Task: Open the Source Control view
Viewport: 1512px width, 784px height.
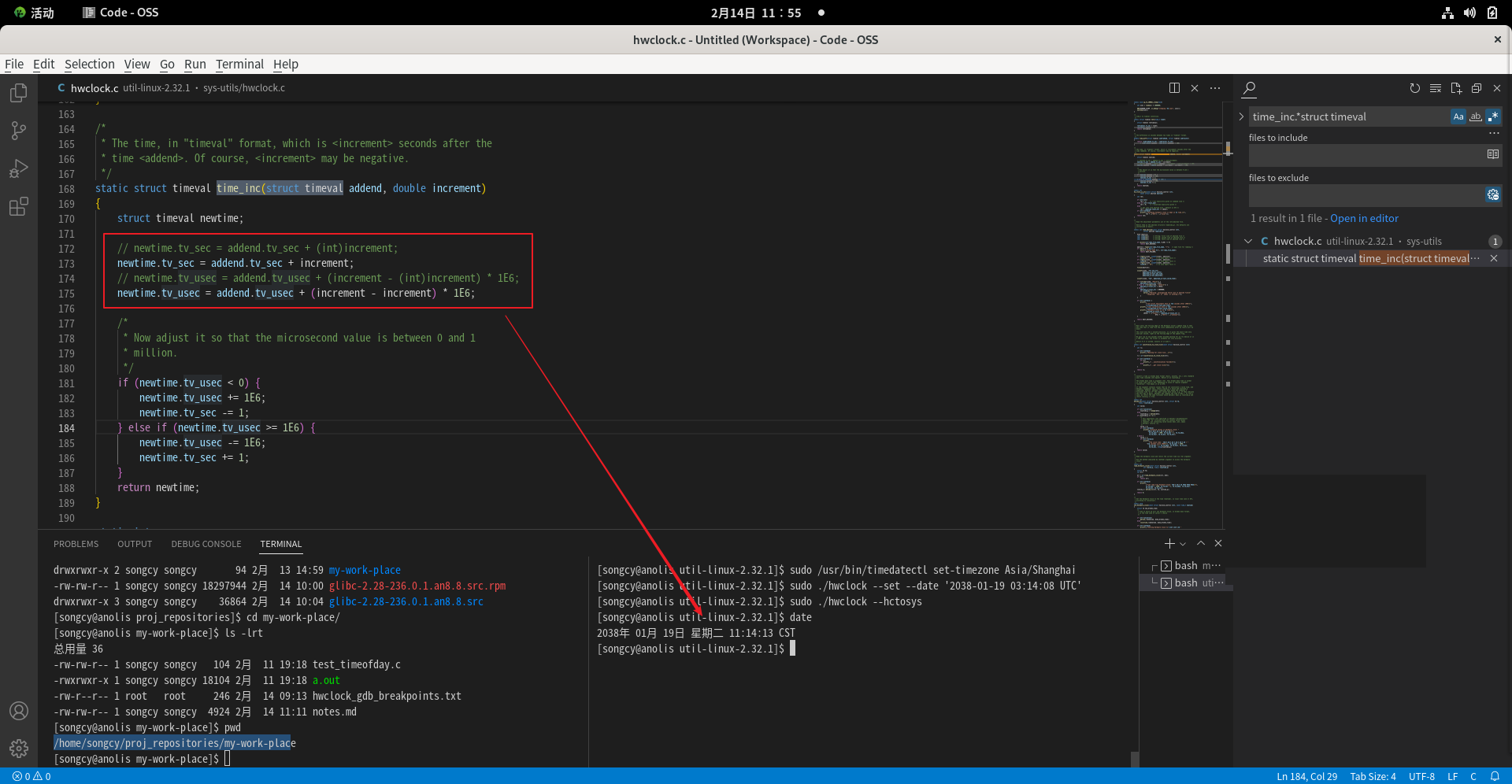Action: coord(19,131)
